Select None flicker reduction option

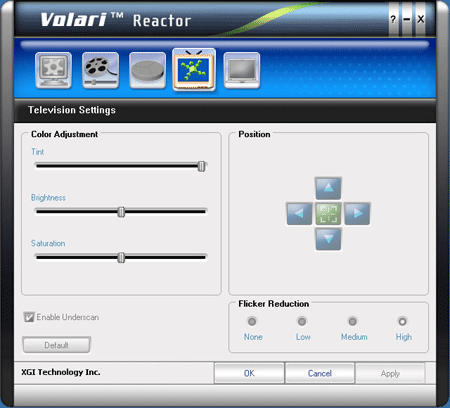[252, 321]
